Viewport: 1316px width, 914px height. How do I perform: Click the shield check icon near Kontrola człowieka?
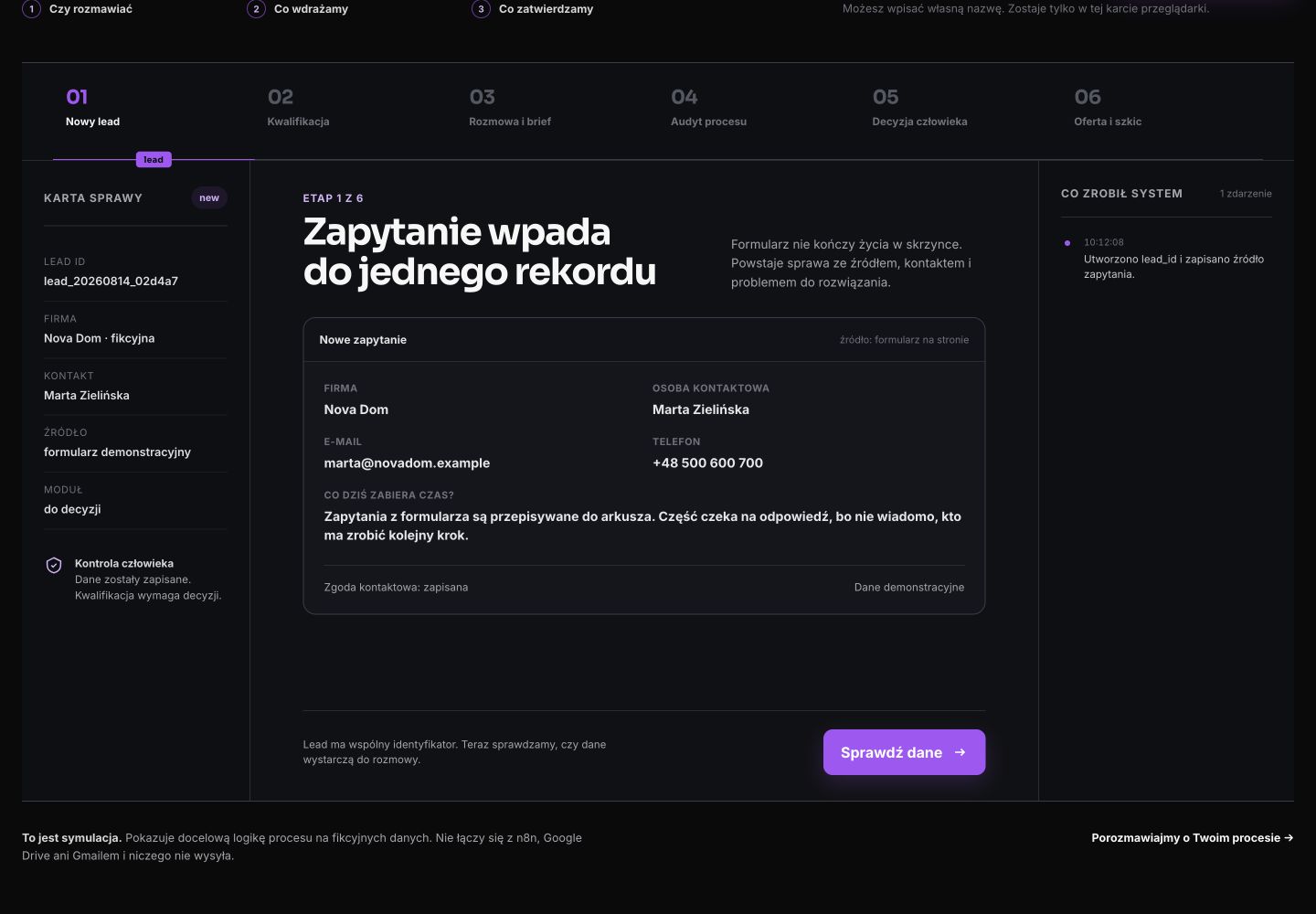pyautogui.click(x=54, y=565)
